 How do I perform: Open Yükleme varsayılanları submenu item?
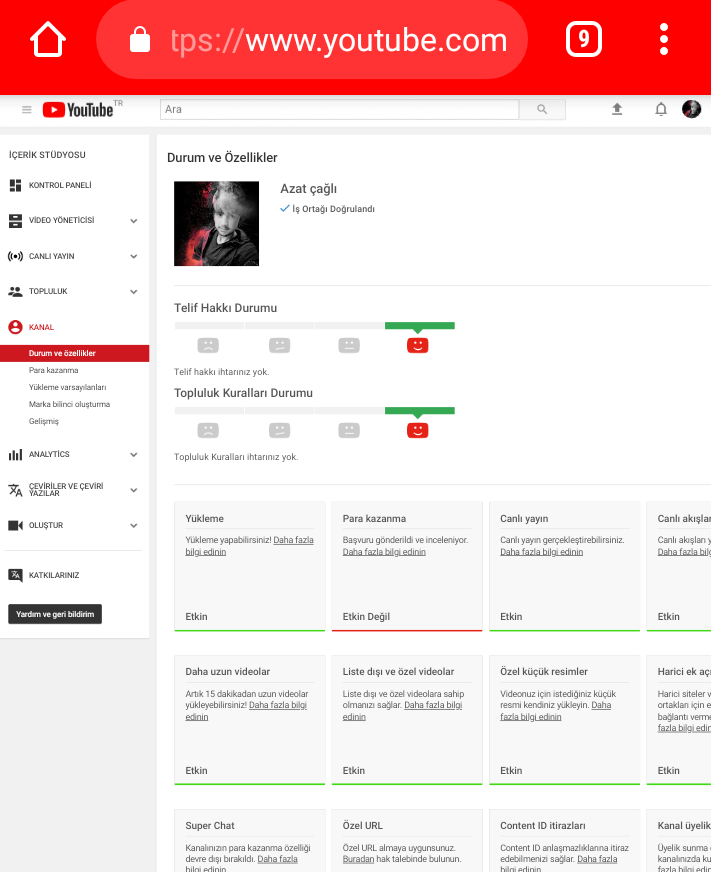[x=67, y=388]
